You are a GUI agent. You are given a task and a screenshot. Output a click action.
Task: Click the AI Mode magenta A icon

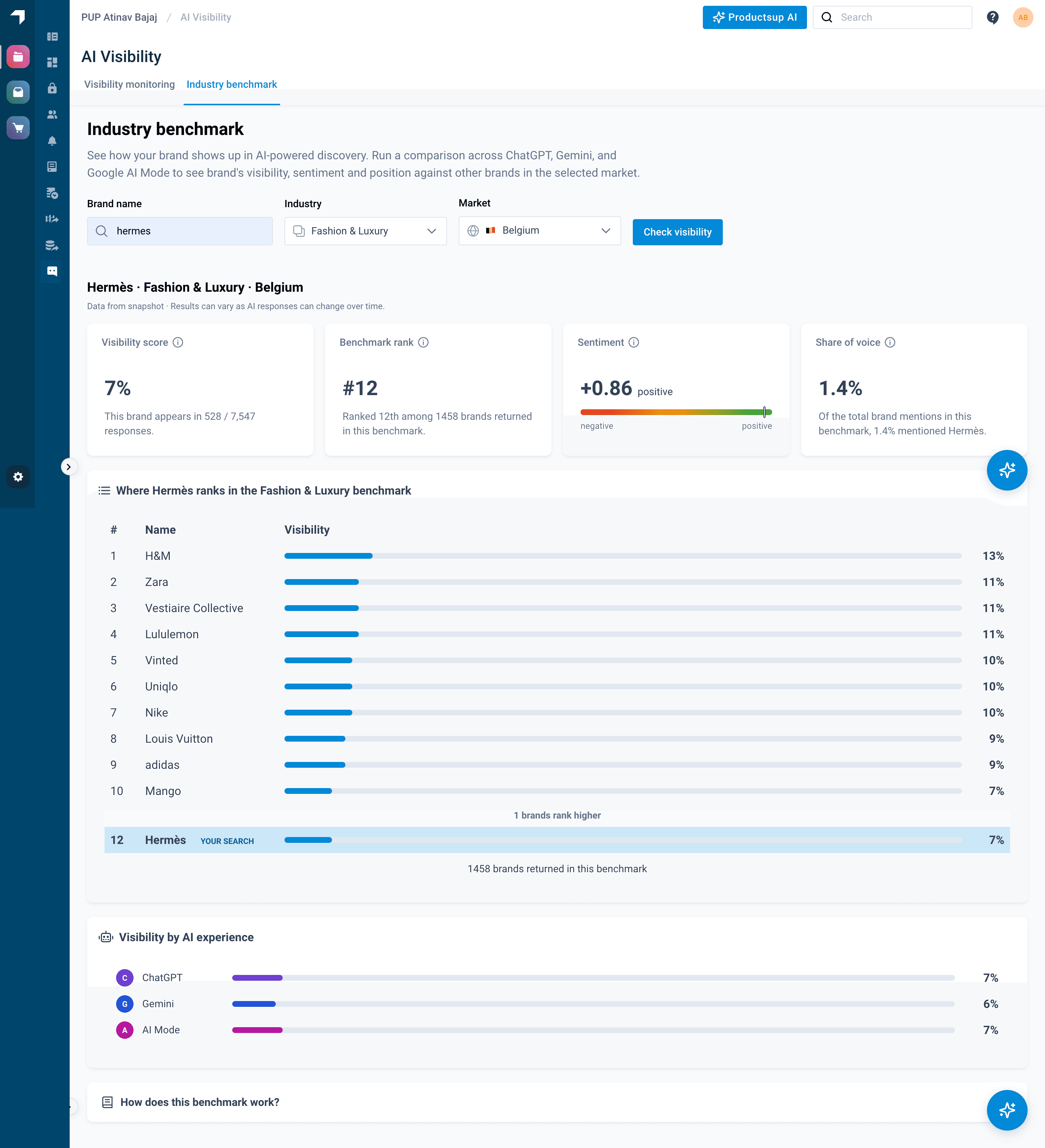click(125, 1030)
